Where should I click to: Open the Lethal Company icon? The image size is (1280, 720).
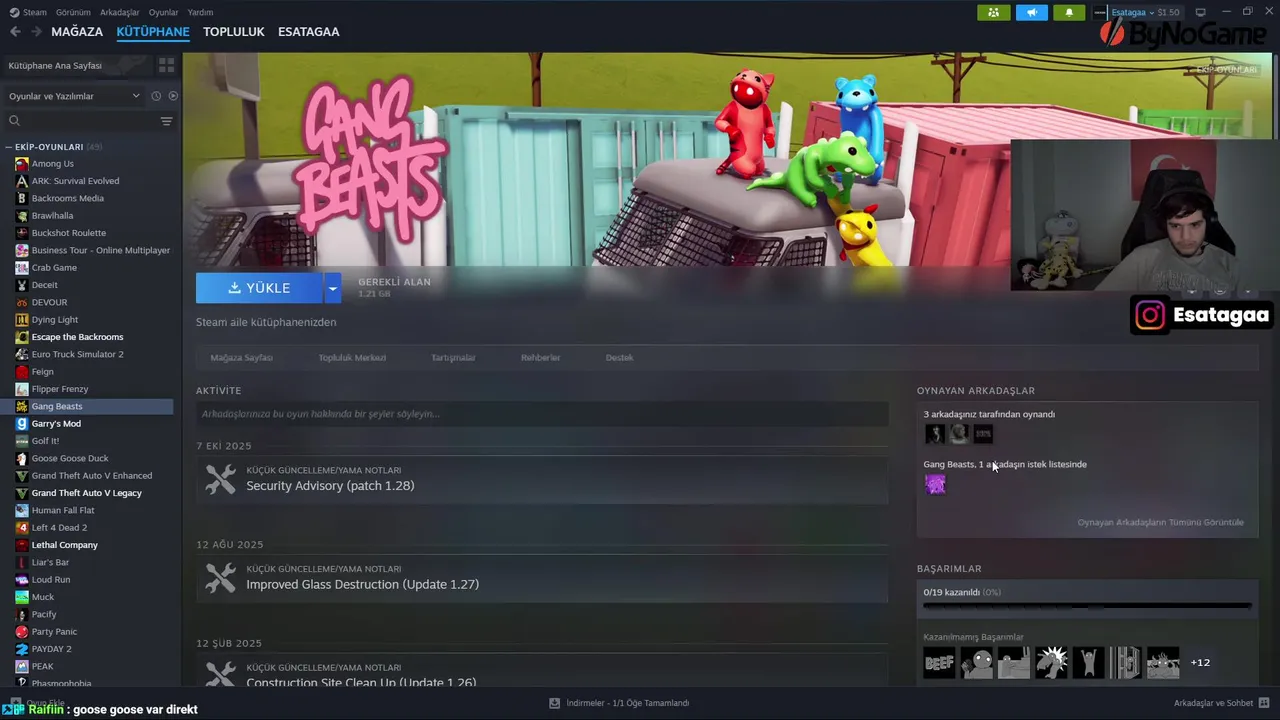pos(22,545)
